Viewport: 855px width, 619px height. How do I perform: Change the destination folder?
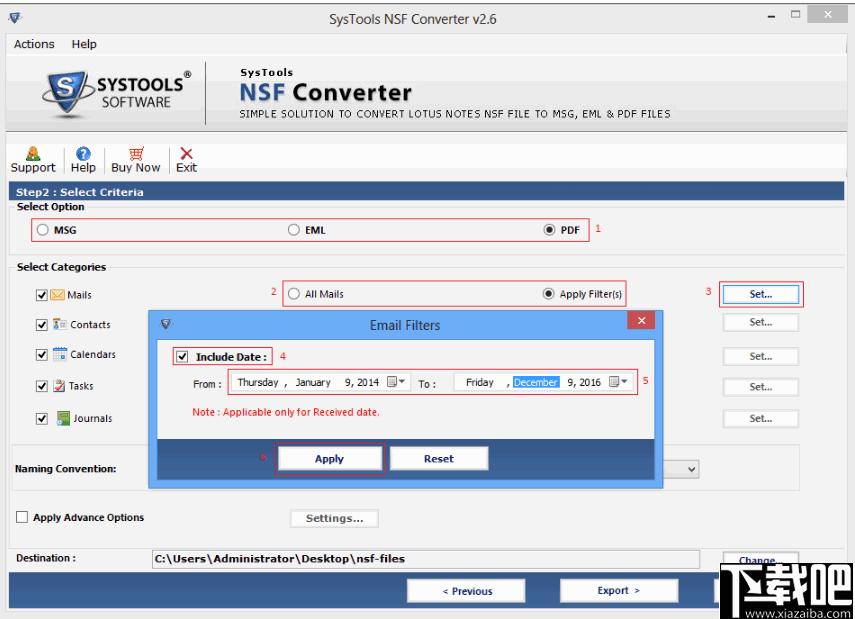tap(760, 558)
